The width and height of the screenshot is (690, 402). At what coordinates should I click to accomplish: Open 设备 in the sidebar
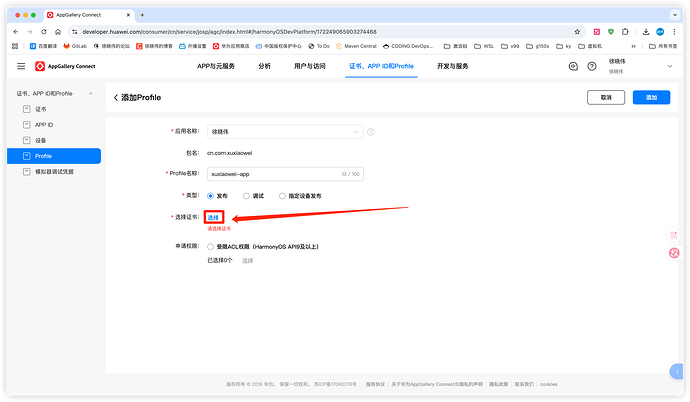pos(54,140)
